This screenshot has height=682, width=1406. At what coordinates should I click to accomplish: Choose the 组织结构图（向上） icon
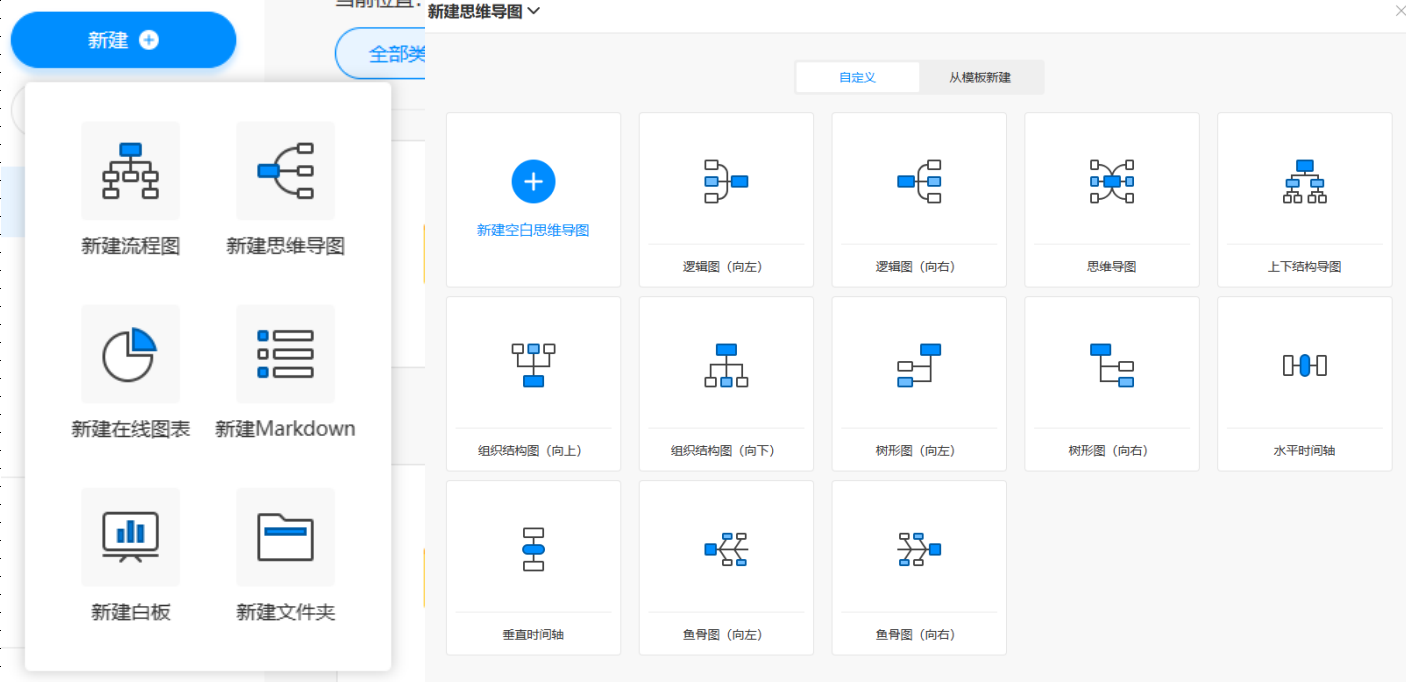533,365
